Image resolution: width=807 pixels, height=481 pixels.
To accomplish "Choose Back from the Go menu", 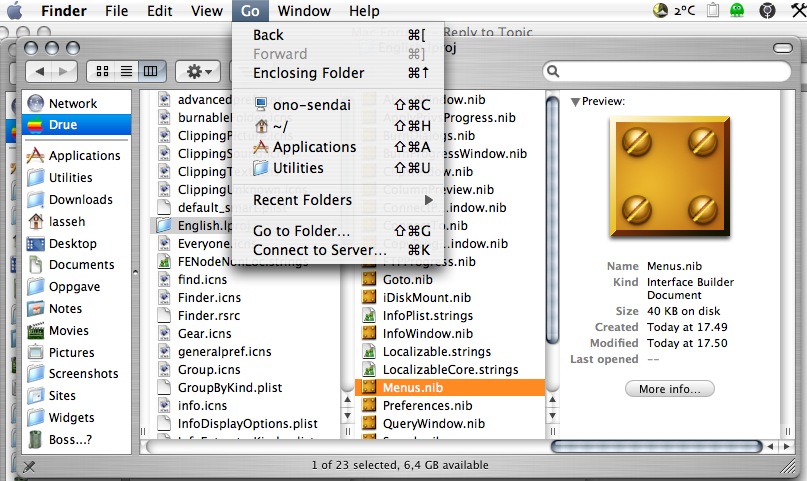I will point(338,35).
